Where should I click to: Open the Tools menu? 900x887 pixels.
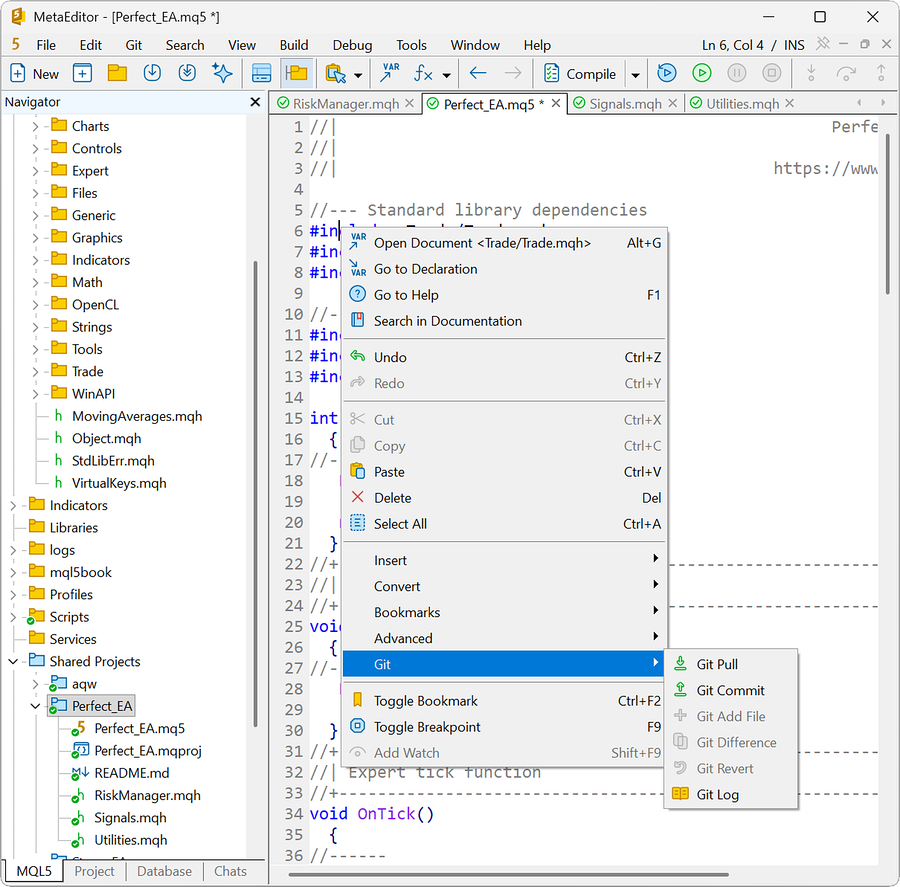click(412, 45)
